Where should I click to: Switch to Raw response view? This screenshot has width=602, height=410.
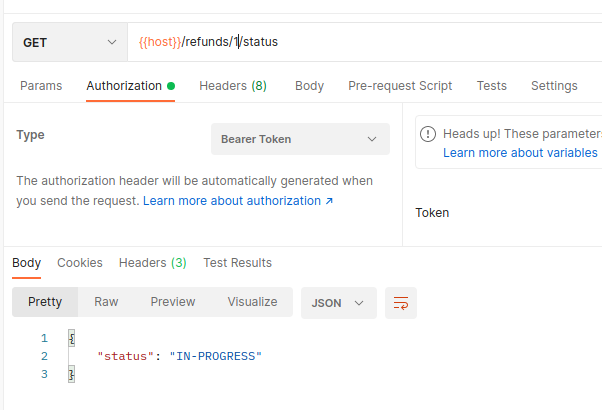106,302
